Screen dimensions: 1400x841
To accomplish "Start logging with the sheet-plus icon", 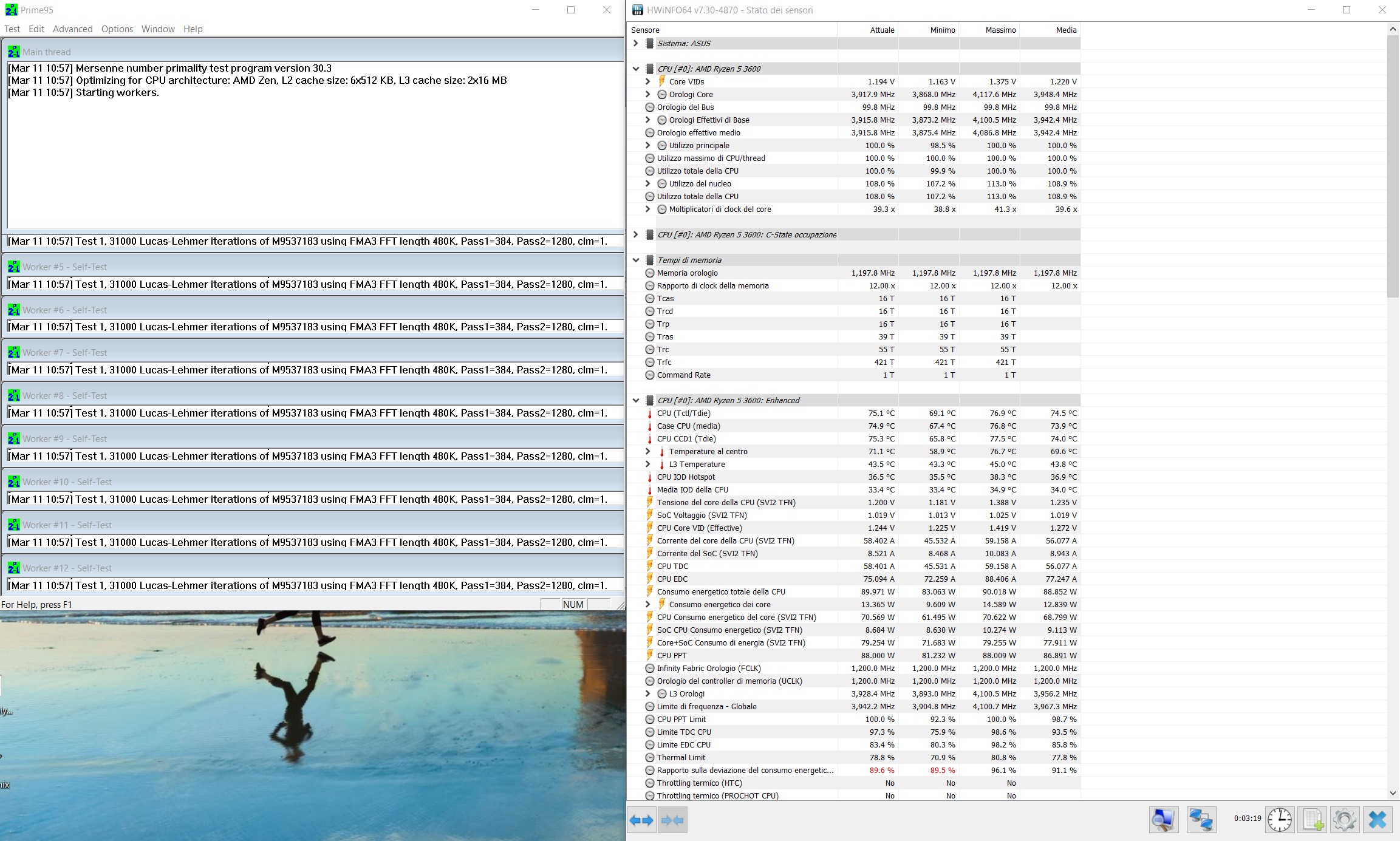I will [x=1313, y=820].
